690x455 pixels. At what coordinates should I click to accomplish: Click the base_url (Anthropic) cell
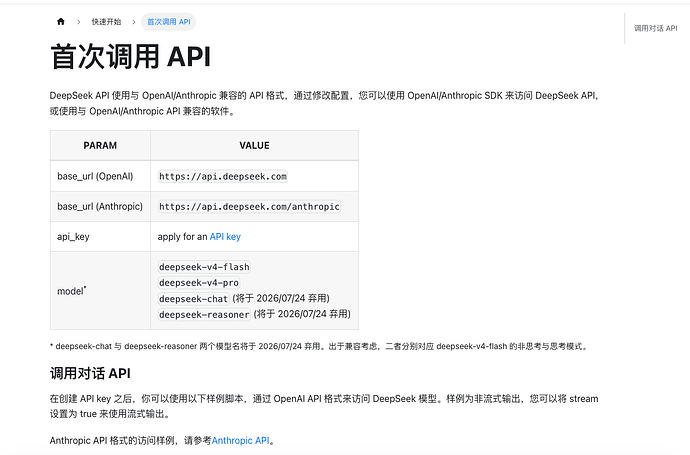click(100, 206)
